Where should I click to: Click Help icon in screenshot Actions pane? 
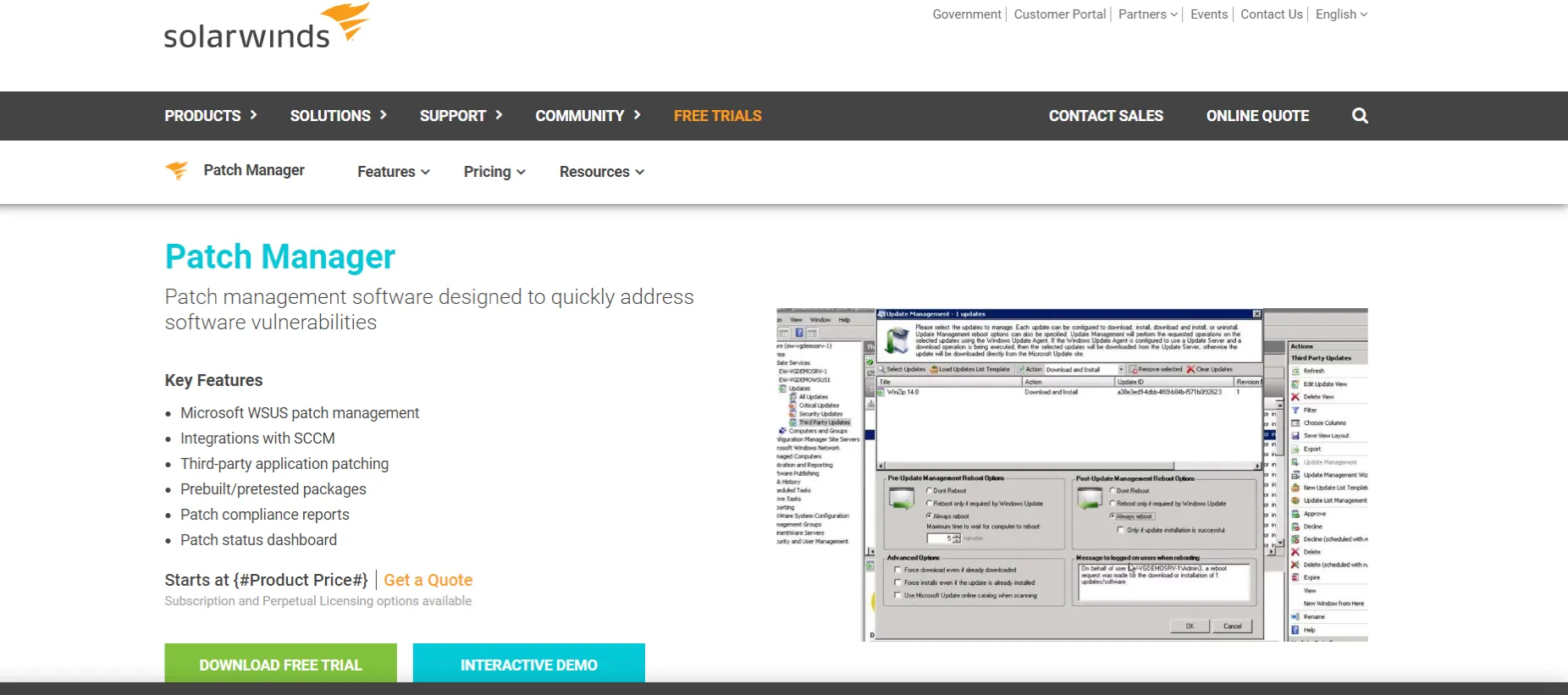[x=1295, y=630]
